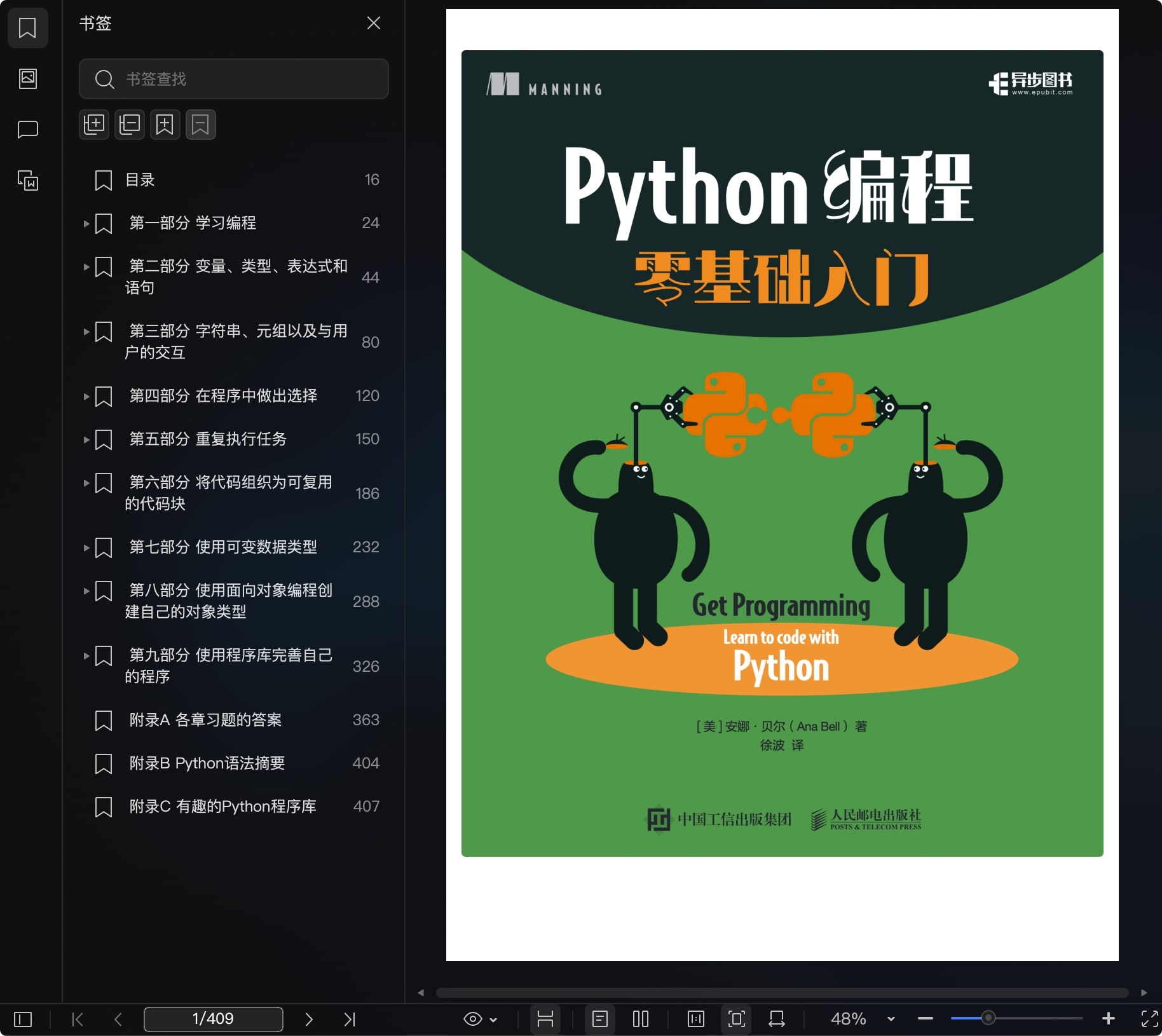Remove the selected bookmark
Image resolution: width=1162 pixels, height=1036 pixels.
(x=201, y=124)
